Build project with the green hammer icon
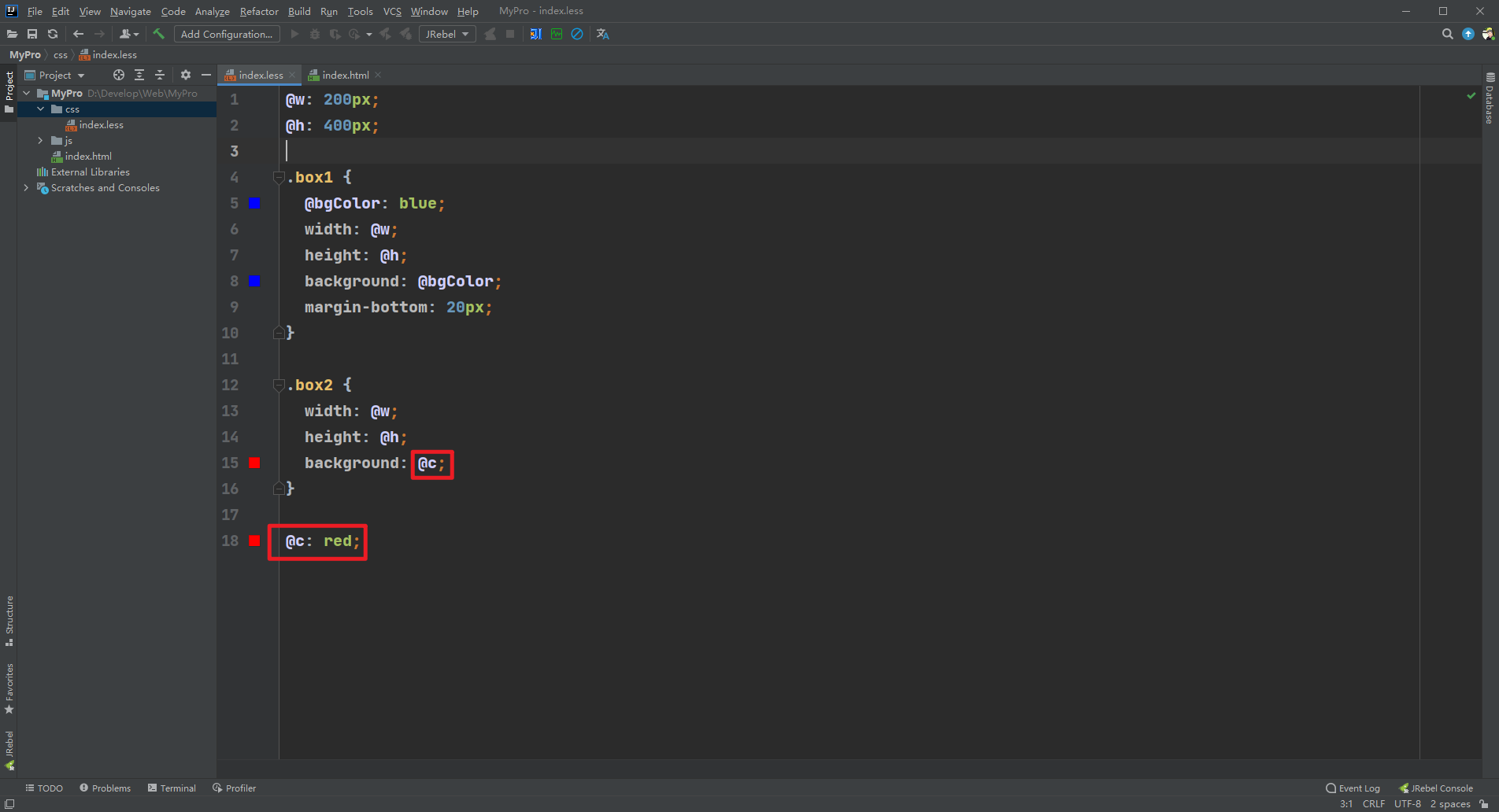 (158, 34)
